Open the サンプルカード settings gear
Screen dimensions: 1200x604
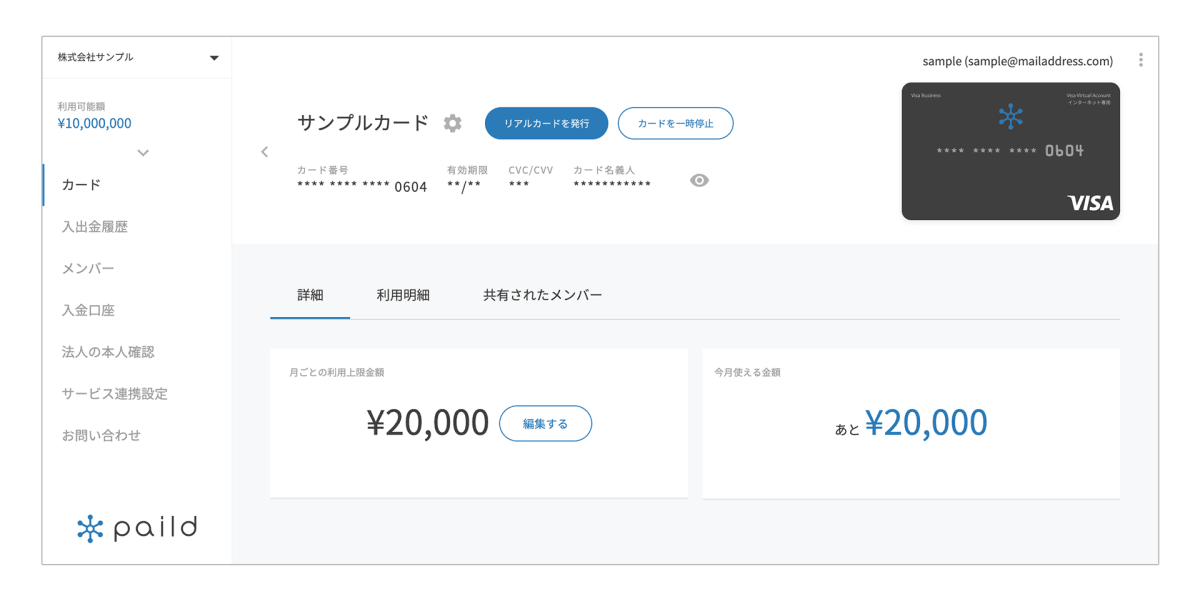[453, 123]
